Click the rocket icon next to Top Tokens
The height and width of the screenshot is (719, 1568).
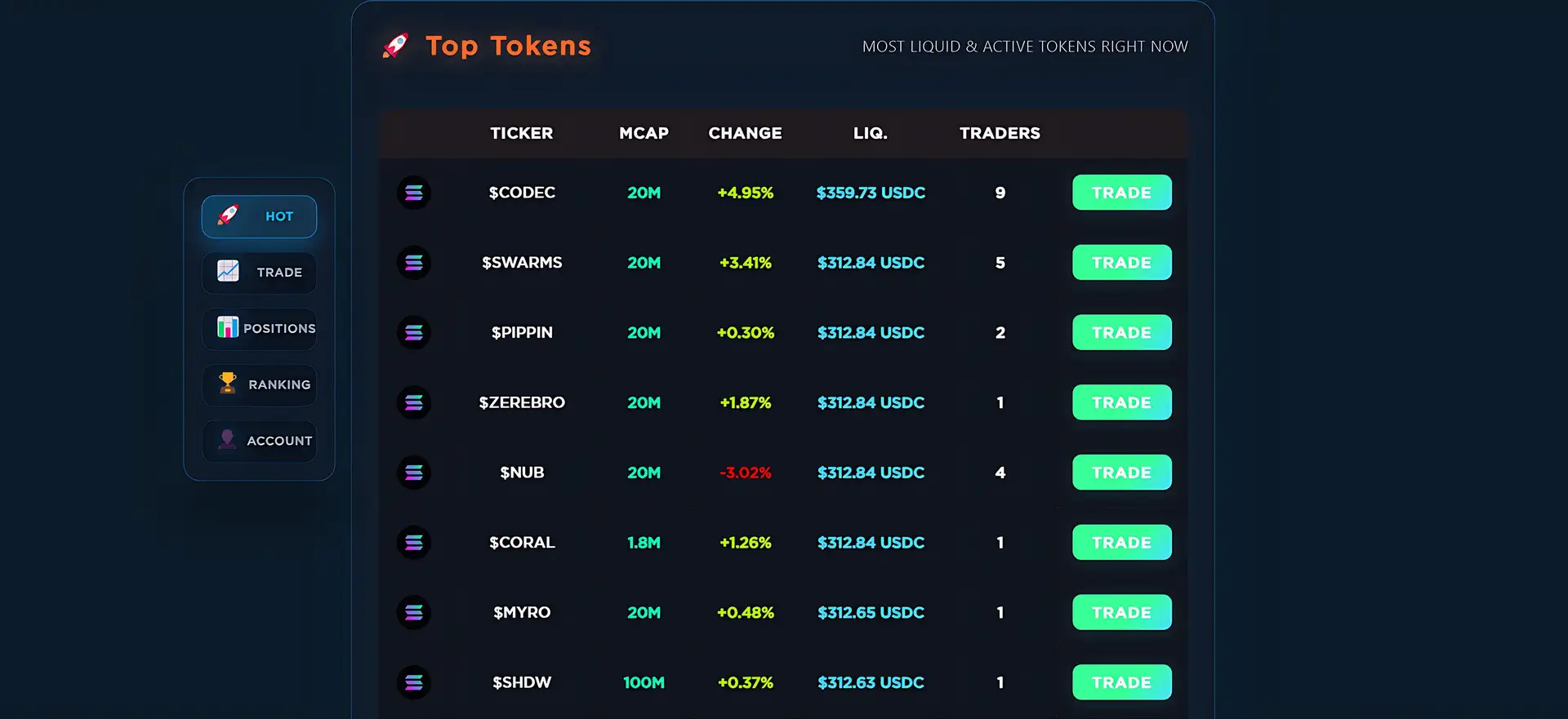pos(396,46)
